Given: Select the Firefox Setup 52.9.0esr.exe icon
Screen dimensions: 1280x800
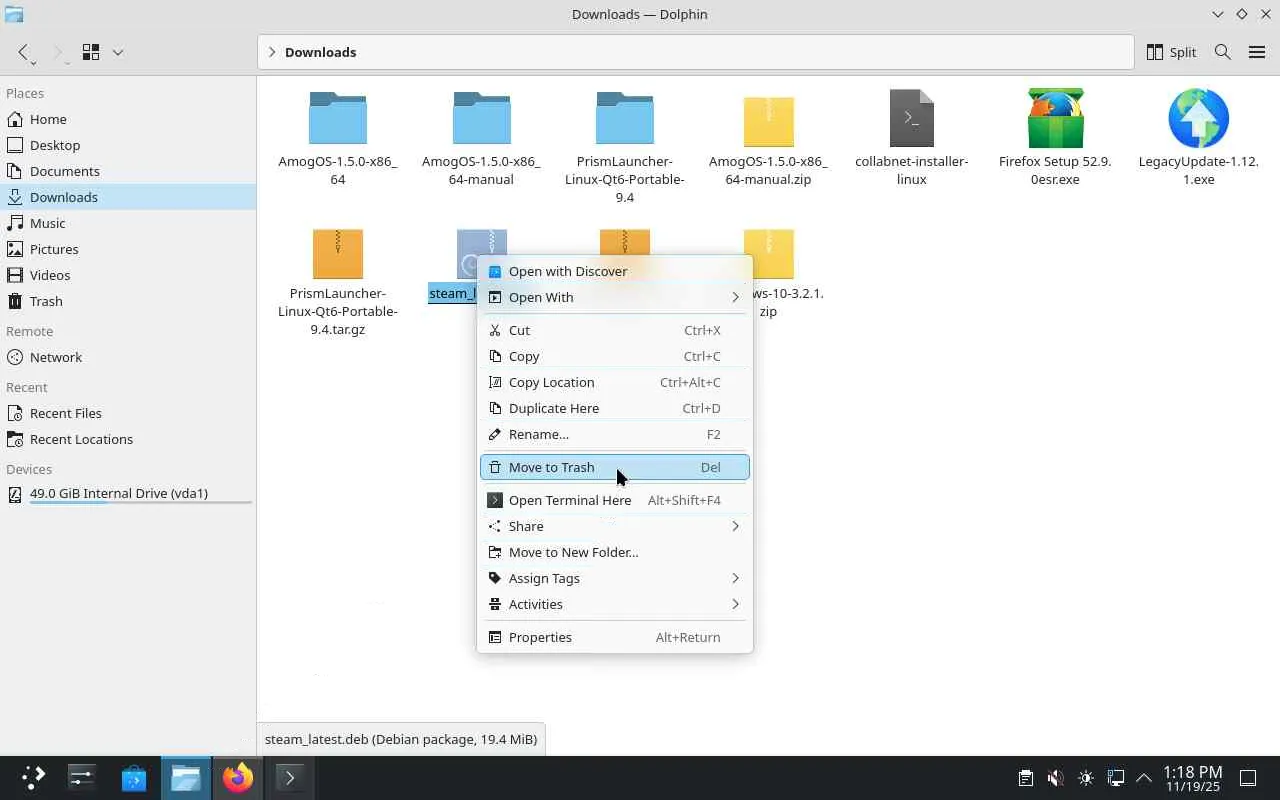Looking at the screenshot, I should (1055, 118).
